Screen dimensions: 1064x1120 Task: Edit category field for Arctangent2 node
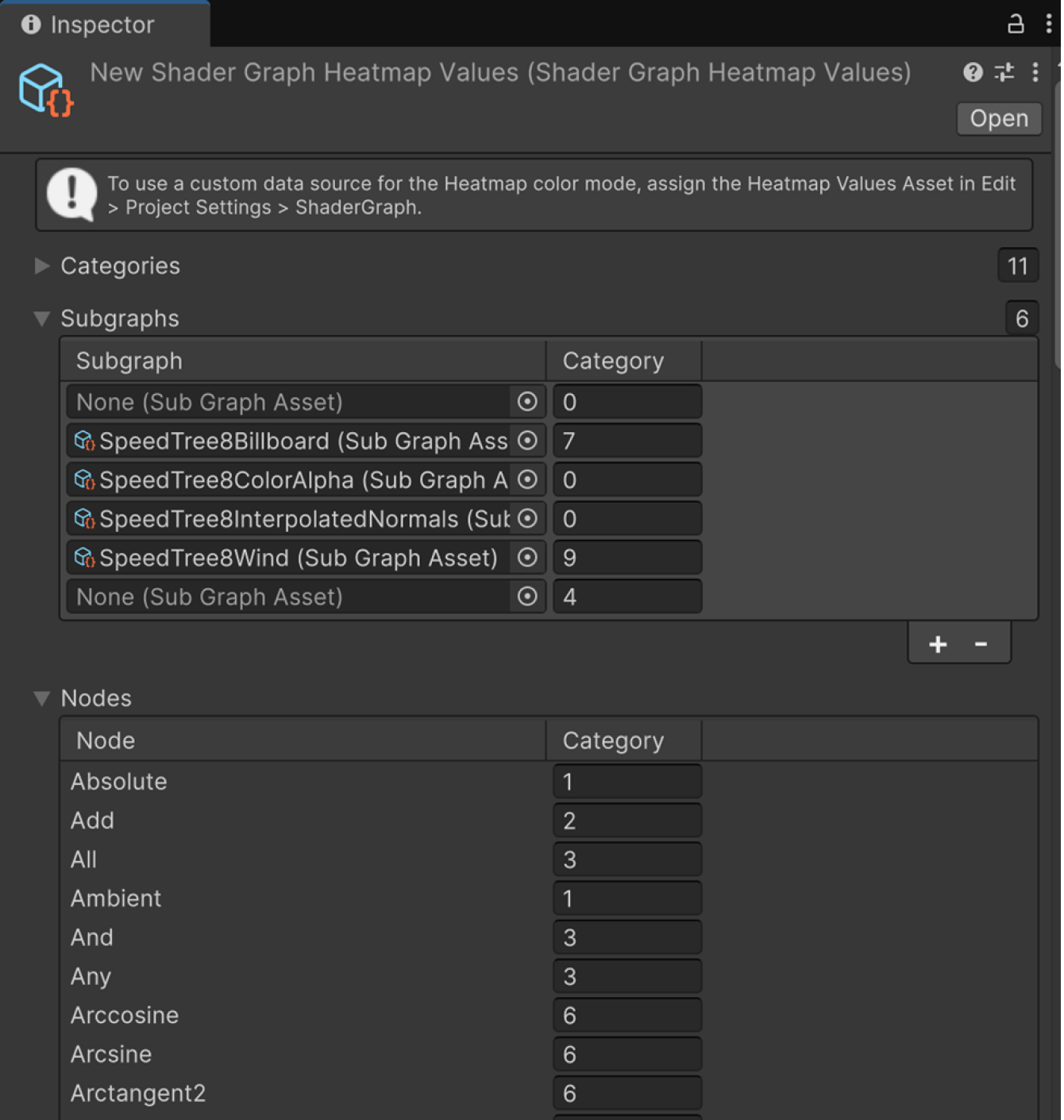pyautogui.click(x=627, y=1093)
